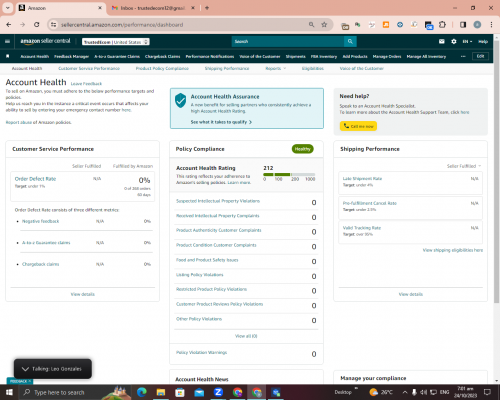Click the Account Health Rating progress bar
Viewport: 500px width, 400px height.
click(289, 174)
